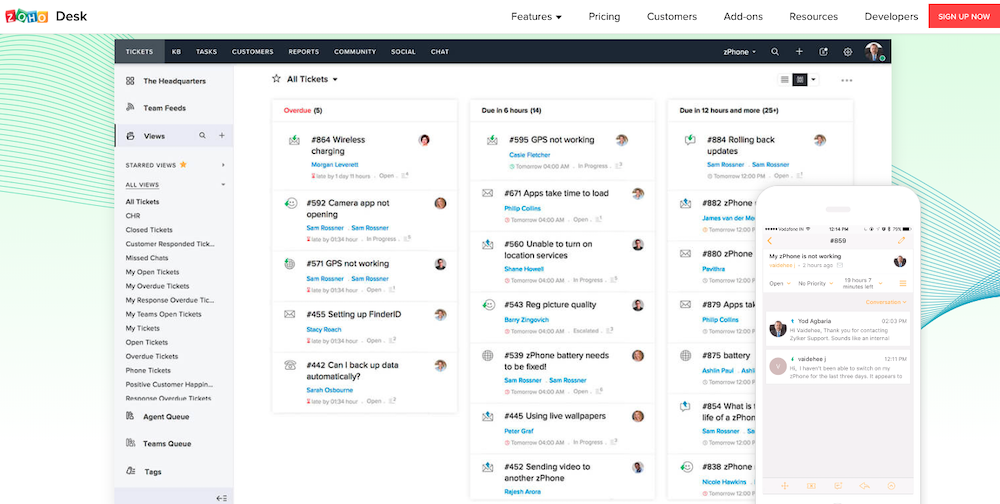Screen dimensions: 1000x504
Task: Tap the reply-all arrow in phone bottom bar
Action: tap(865, 485)
